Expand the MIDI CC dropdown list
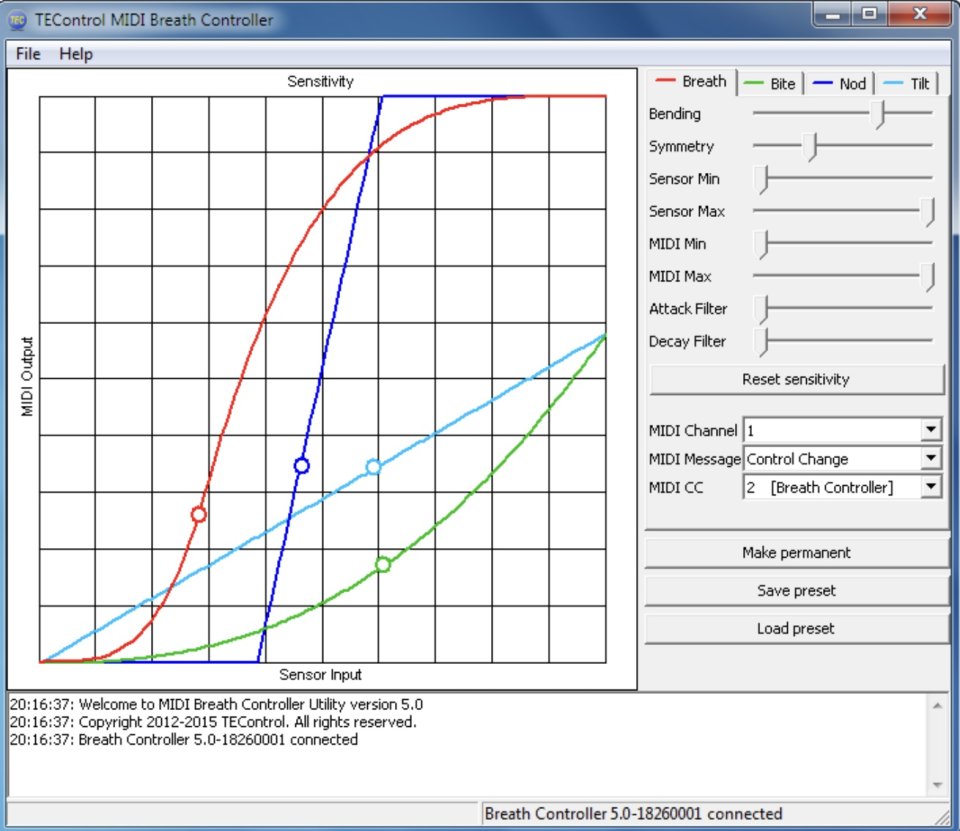The height and width of the screenshot is (831, 960). pos(931,487)
